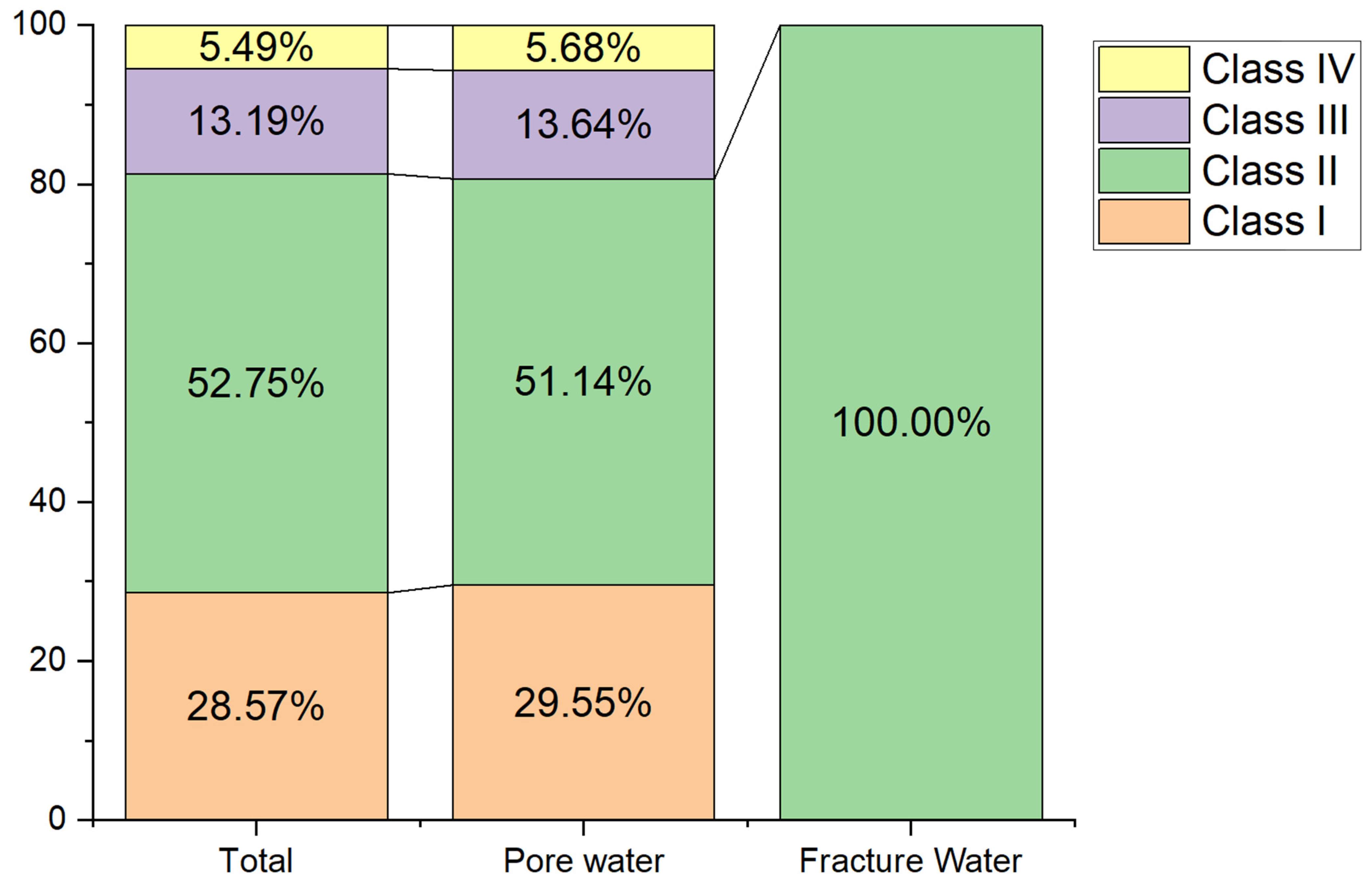Click the 13.19% purple segment
Screen dimensions: 1372x883
click(257, 121)
